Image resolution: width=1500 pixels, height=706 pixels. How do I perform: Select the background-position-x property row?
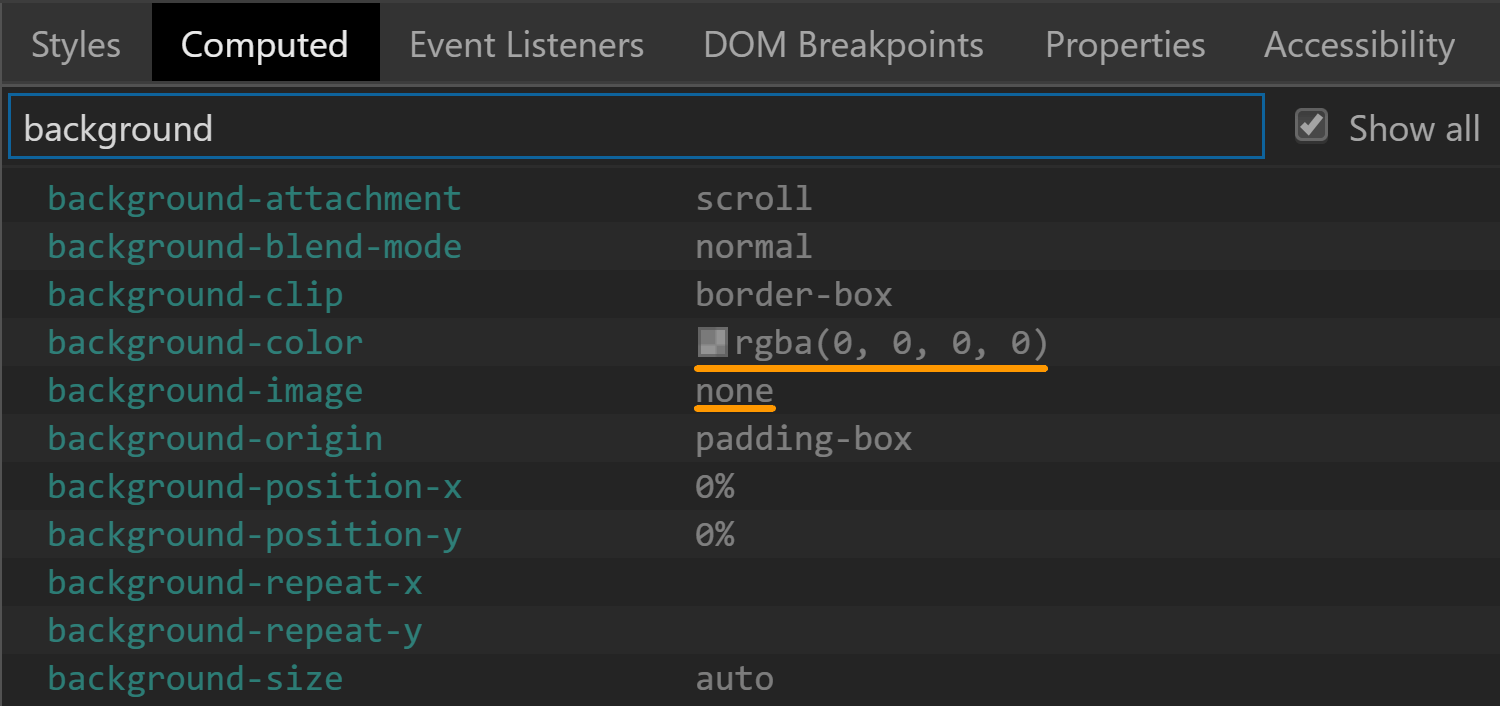pyautogui.click(x=255, y=486)
